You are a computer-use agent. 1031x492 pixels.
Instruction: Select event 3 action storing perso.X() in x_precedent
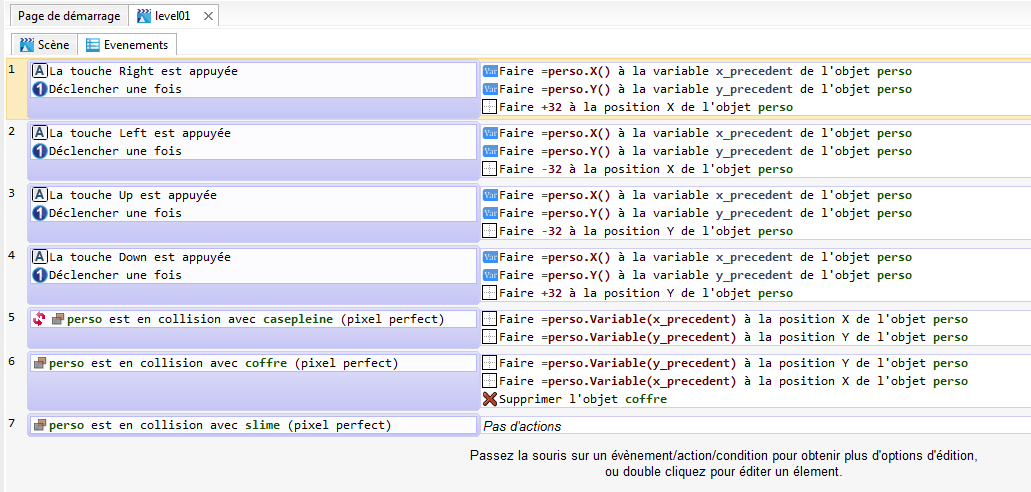[706, 195]
